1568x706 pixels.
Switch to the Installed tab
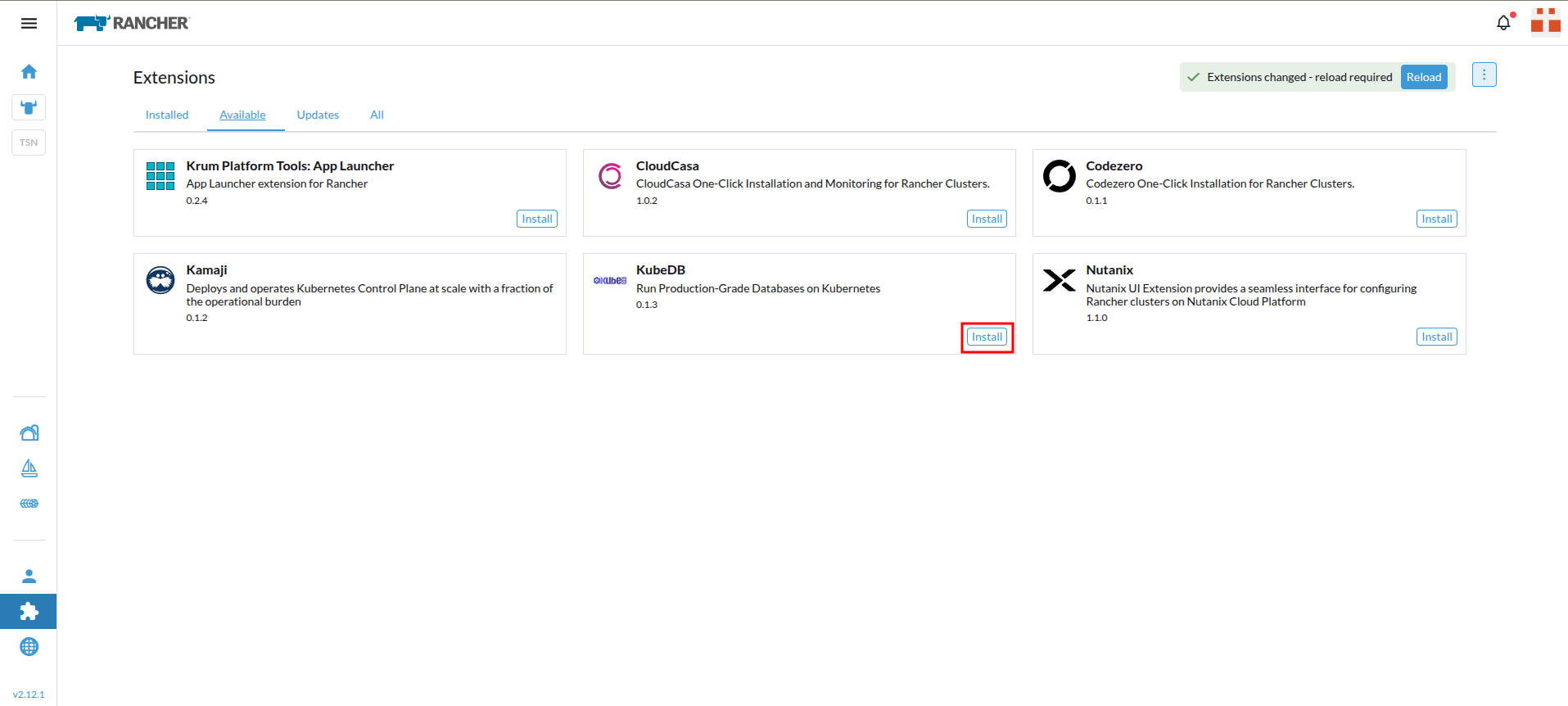167,115
